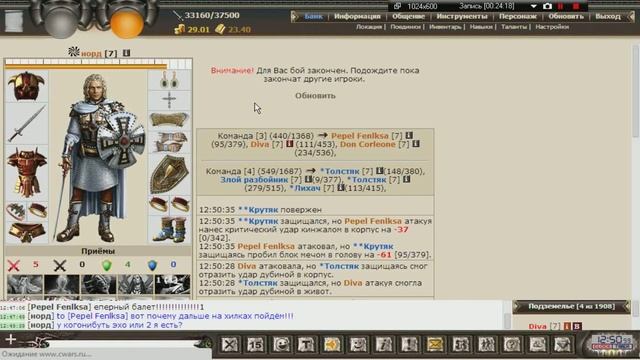Click the info icon beside Don Corleone [7]
Image resolution: width=640 pixels, height=360 pixels.
pos(416,144)
